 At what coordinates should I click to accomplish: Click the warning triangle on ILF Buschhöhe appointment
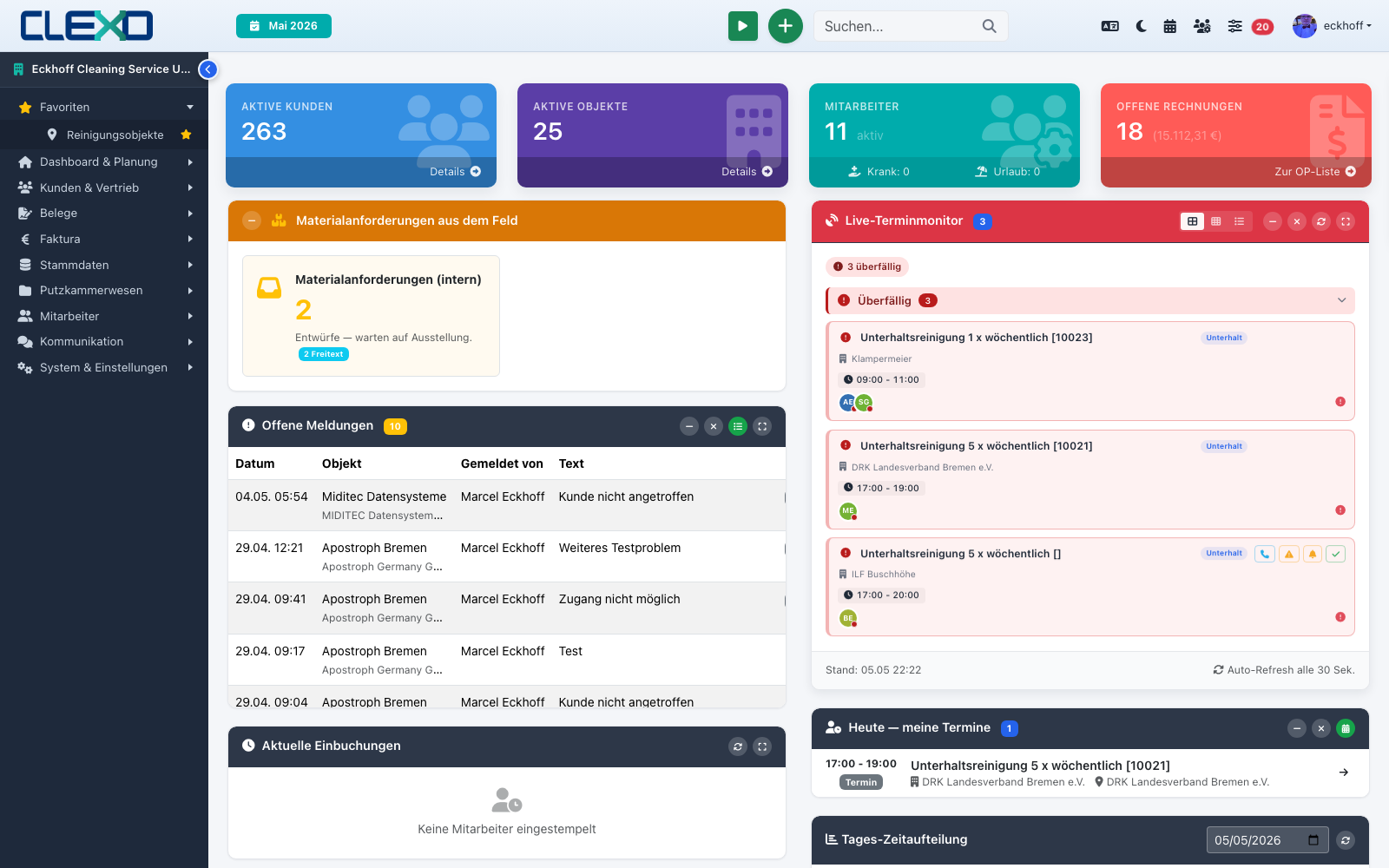[1289, 554]
